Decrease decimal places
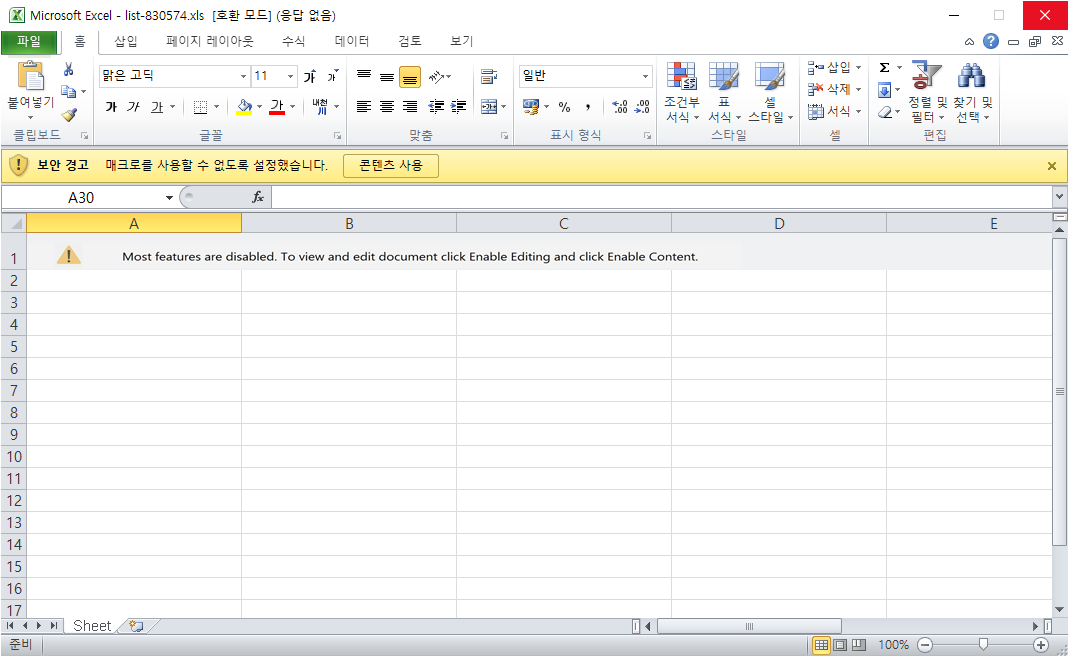 pyautogui.click(x=642, y=107)
